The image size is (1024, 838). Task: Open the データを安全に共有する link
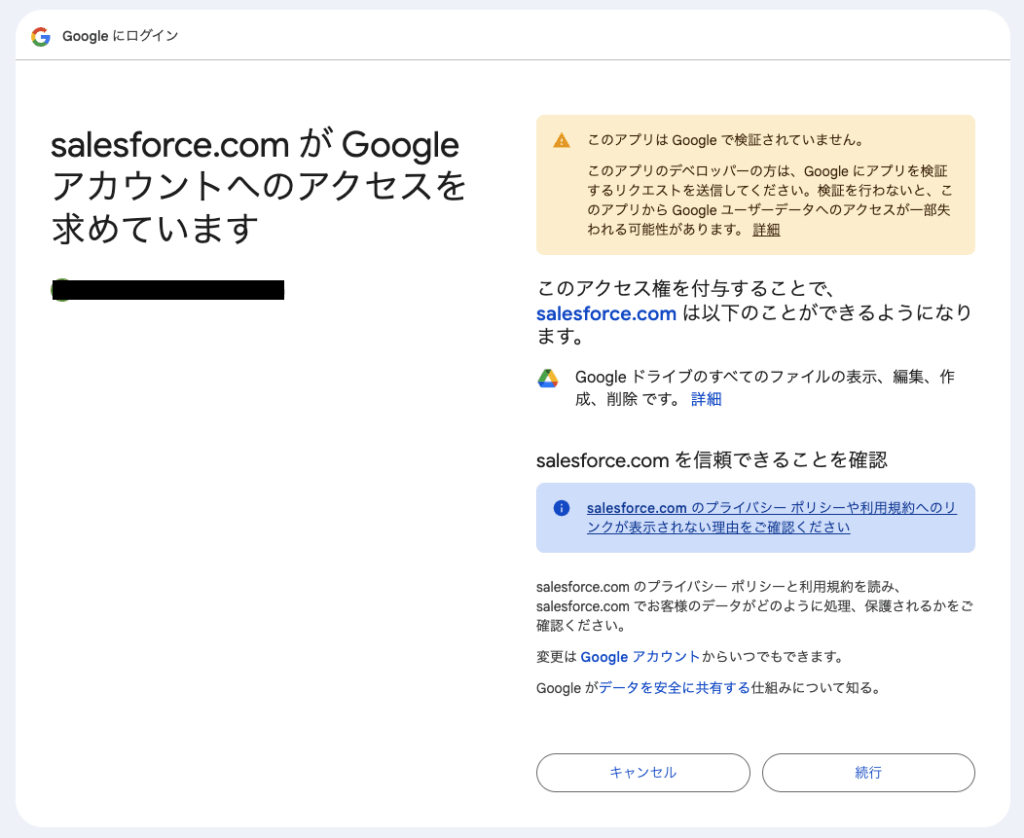(x=674, y=688)
